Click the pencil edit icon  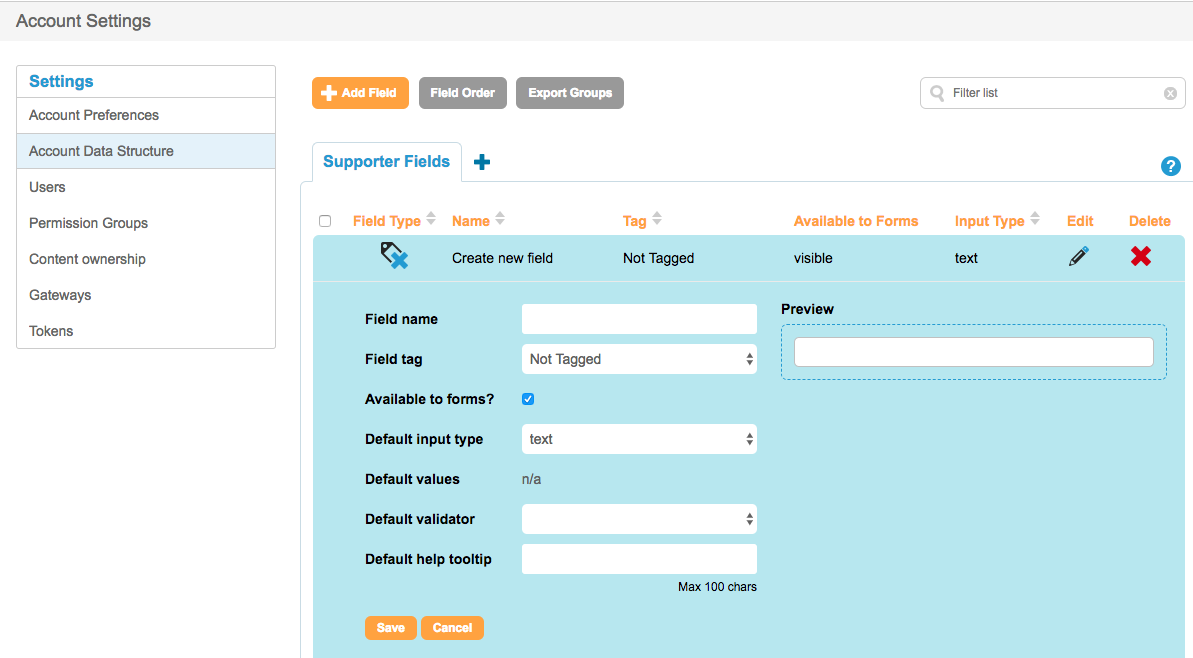pyautogui.click(x=1078, y=257)
